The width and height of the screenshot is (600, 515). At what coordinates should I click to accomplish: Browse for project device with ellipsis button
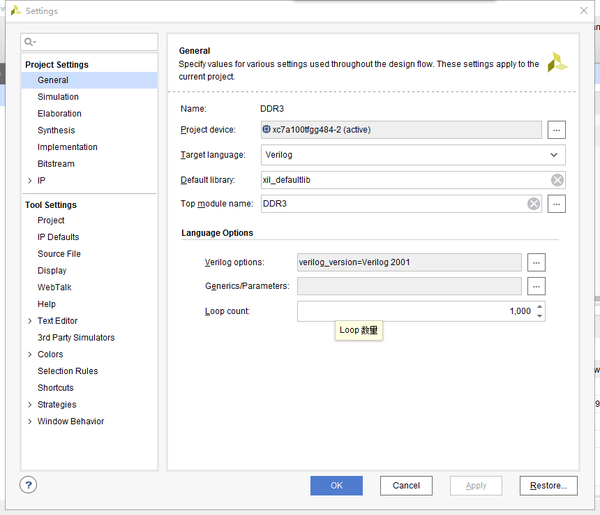556,130
